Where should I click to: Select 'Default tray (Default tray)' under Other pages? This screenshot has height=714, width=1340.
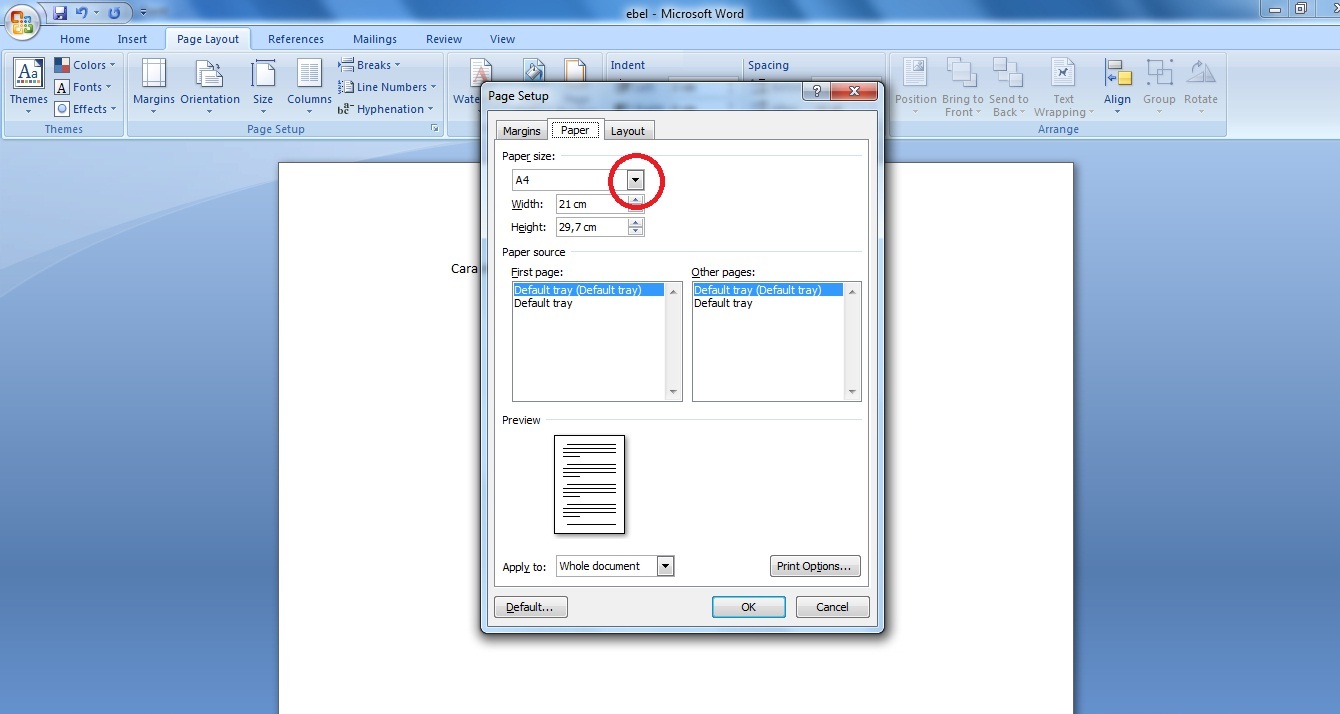pyautogui.click(x=769, y=290)
